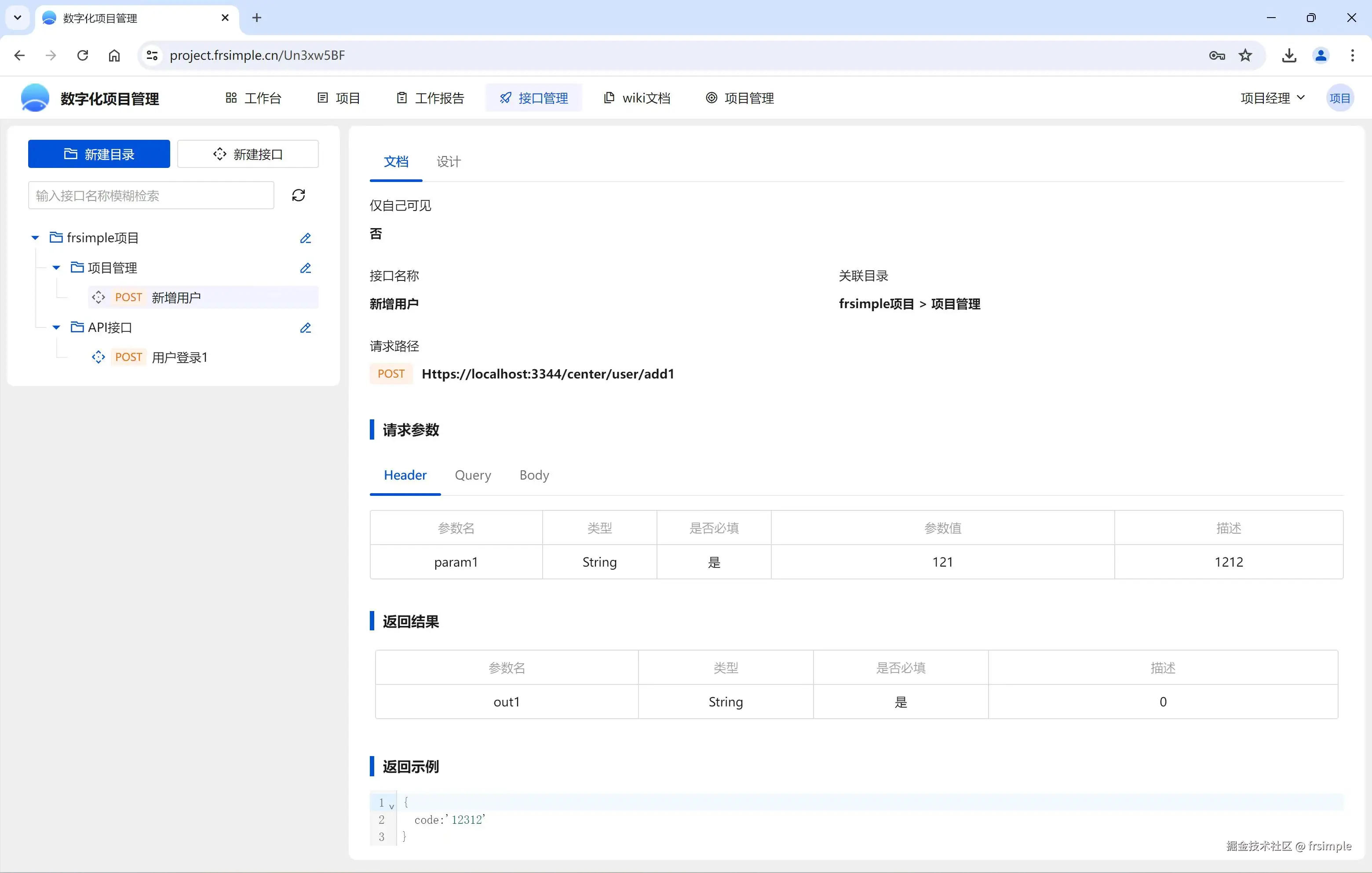
Task: Open the frsimple项目 breadcrumb link
Action: click(x=876, y=304)
